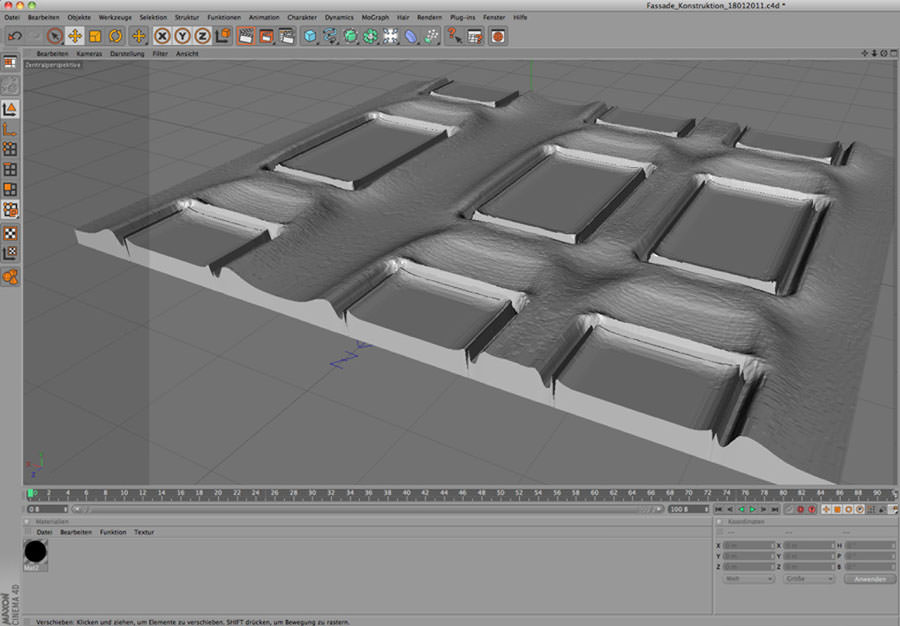Click the record keyframe button
This screenshot has height=626, width=900.
coord(801,509)
